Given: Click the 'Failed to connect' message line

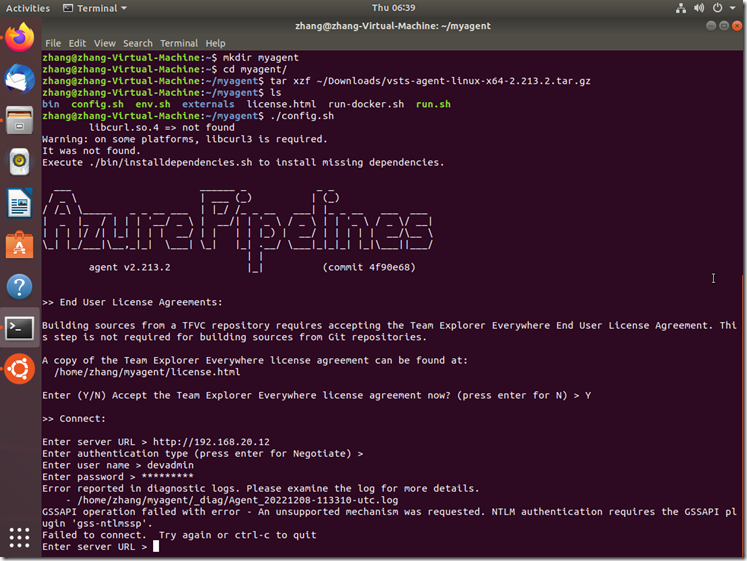Looking at the screenshot, I should click(179, 535).
